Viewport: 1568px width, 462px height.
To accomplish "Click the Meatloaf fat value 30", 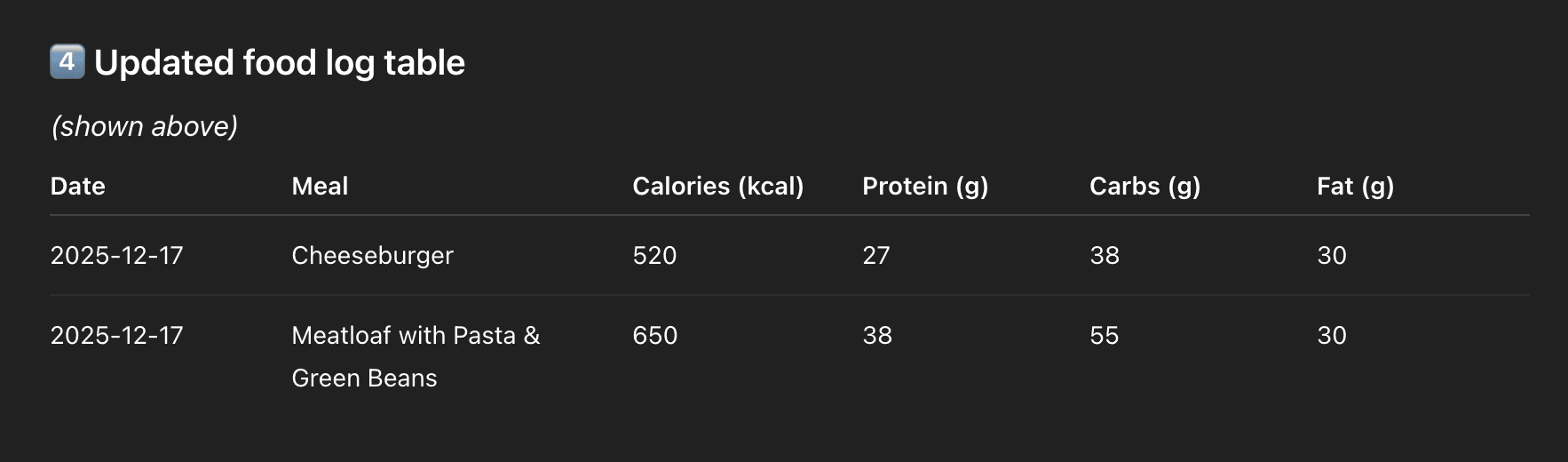I will pos(1331,335).
